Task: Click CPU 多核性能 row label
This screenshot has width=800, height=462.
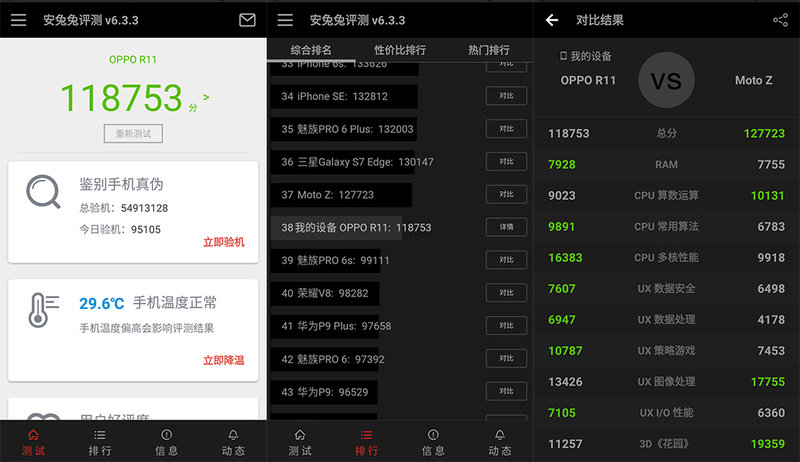Action: click(x=666, y=258)
